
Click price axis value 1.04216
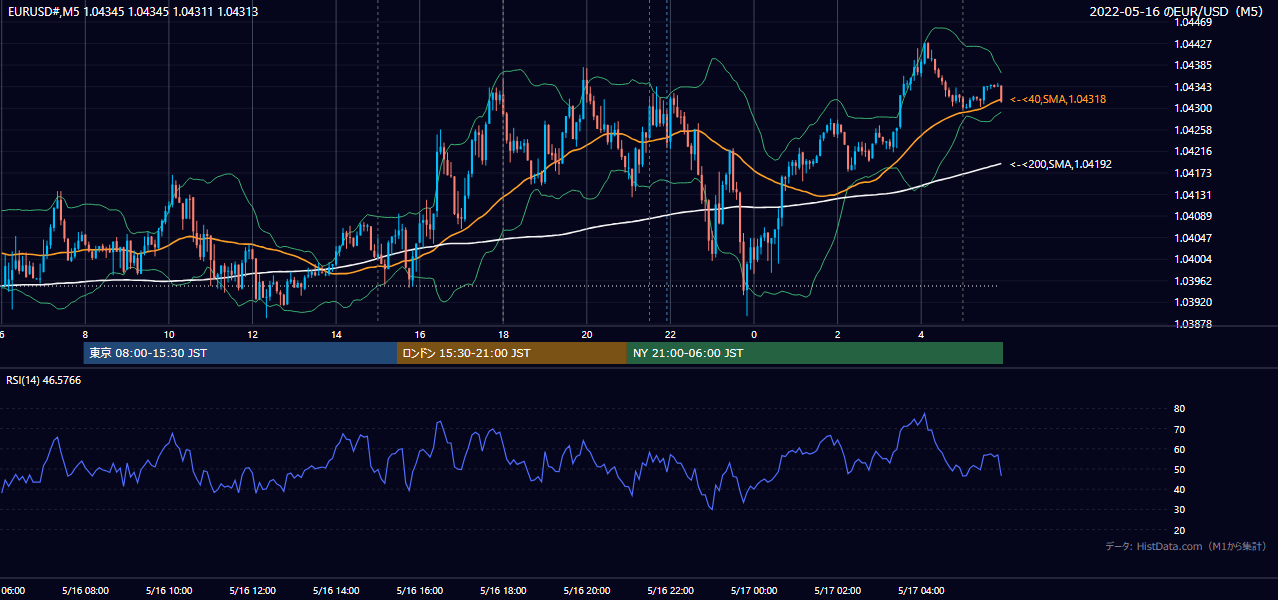(1193, 152)
